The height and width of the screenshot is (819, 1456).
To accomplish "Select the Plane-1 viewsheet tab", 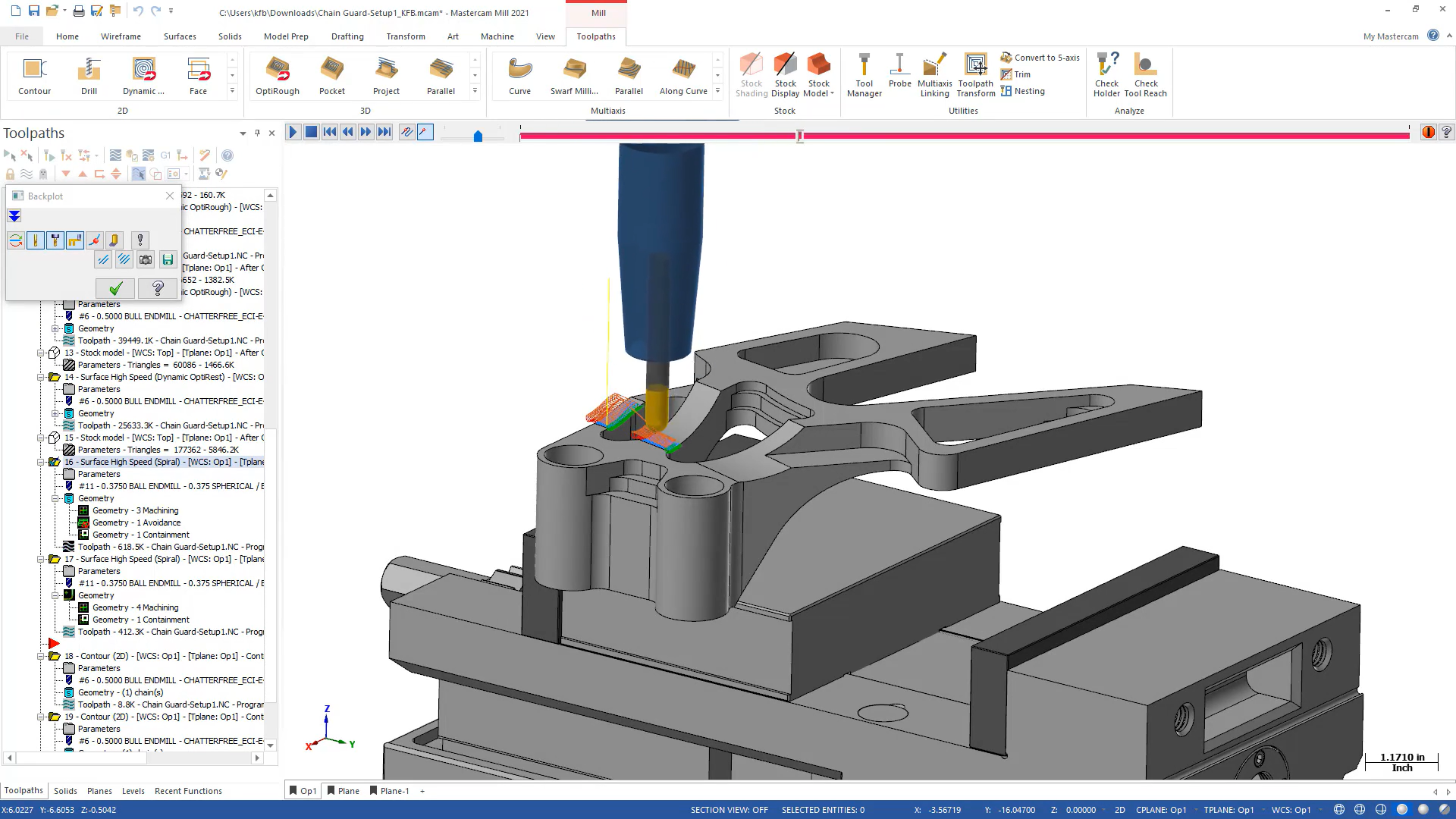I will click(390, 791).
